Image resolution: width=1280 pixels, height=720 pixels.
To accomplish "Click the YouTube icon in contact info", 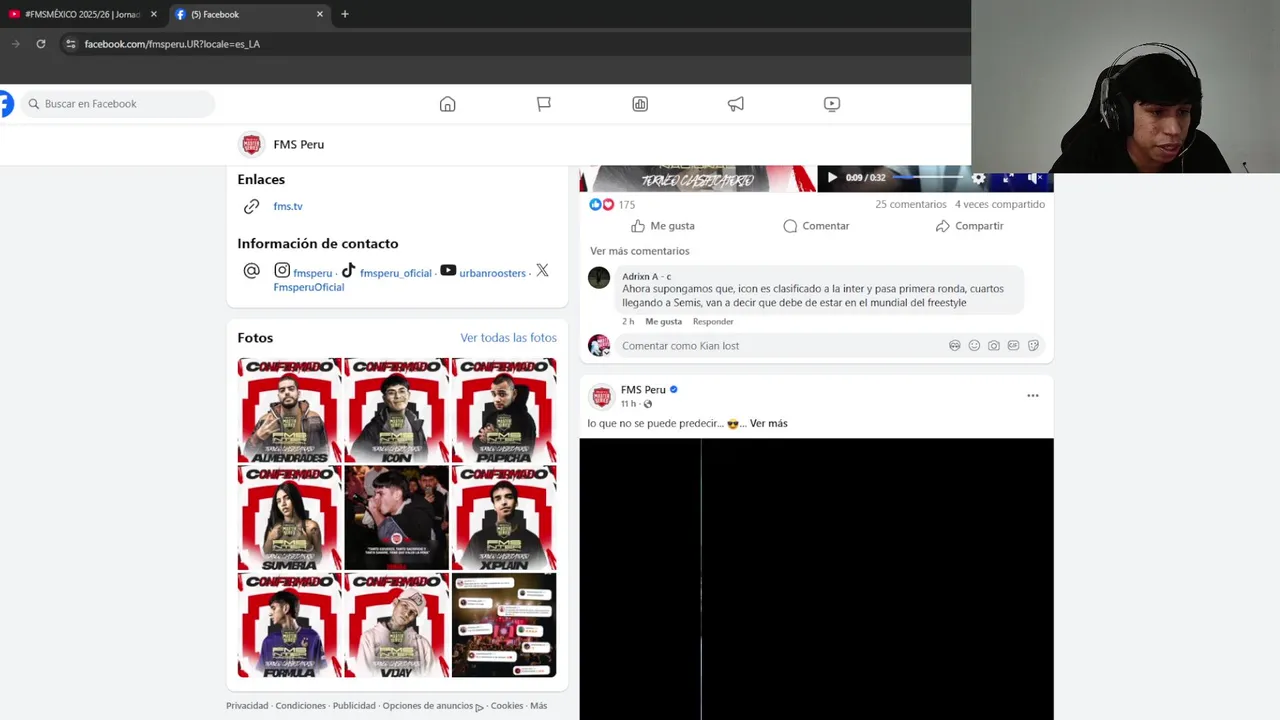I will coord(448,270).
